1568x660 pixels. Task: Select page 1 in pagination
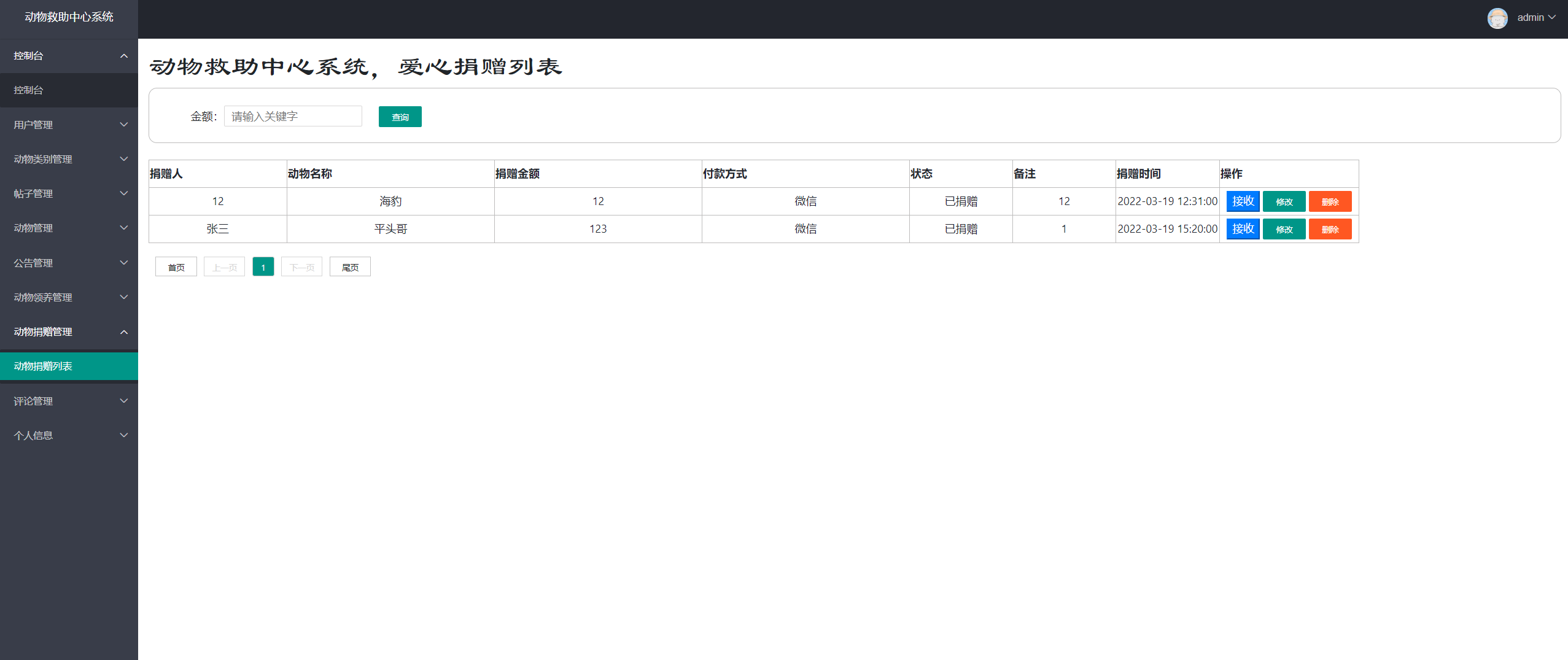click(x=263, y=267)
